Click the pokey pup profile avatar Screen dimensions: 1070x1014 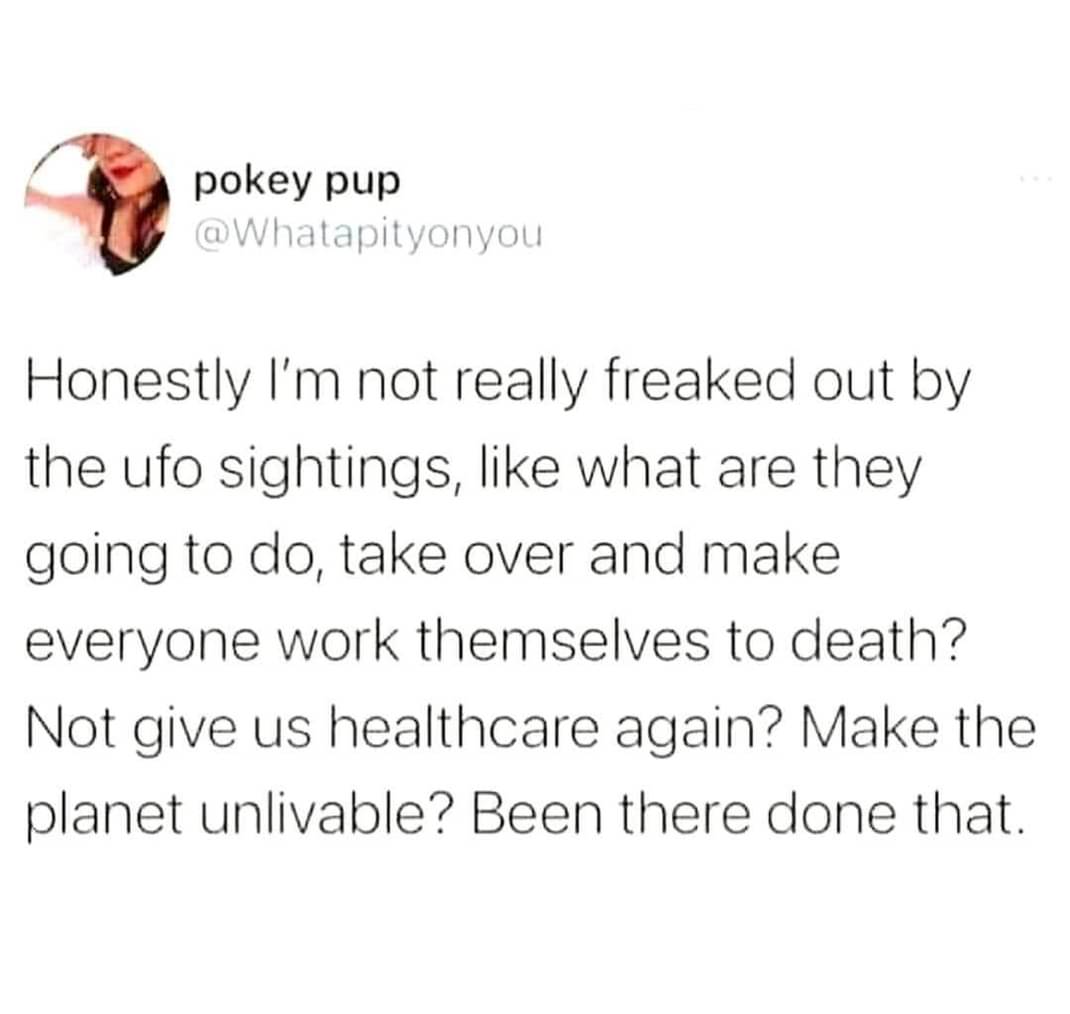(98, 204)
